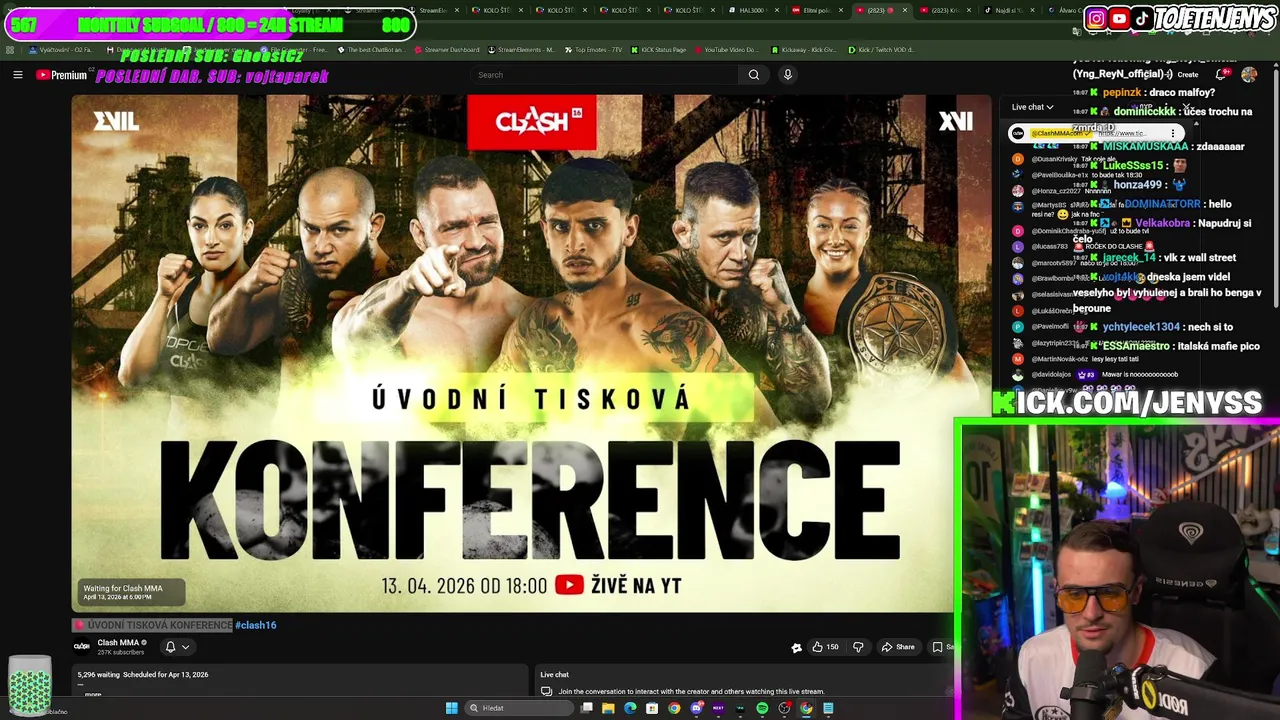
Task: Open File Explorer from taskbar
Action: coord(608,708)
